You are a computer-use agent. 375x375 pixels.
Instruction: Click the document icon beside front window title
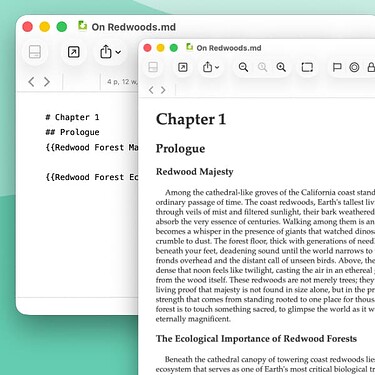(x=190, y=47)
